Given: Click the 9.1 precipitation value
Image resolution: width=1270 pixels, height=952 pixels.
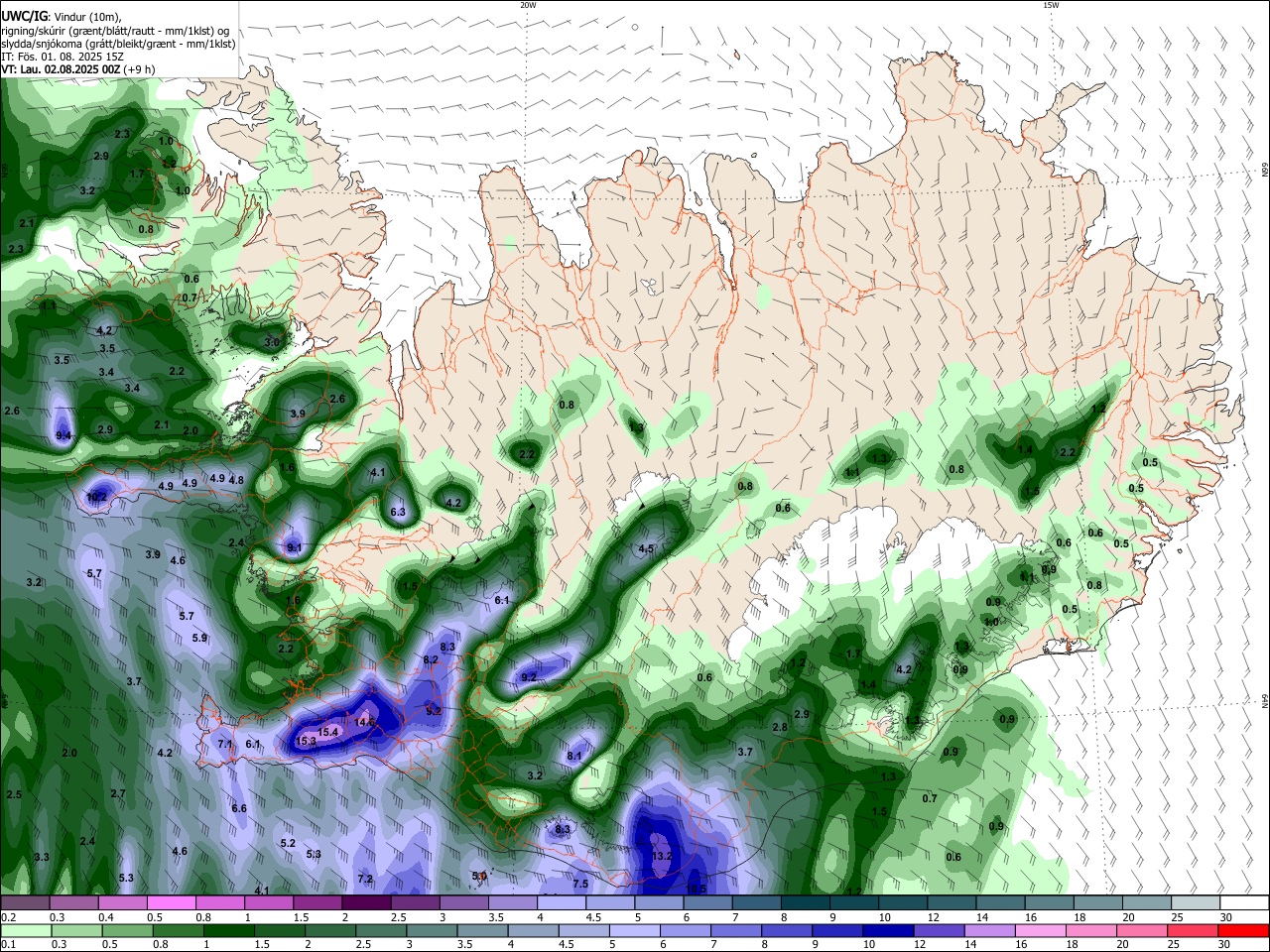Looking at the screenshot, I should 295,547.
